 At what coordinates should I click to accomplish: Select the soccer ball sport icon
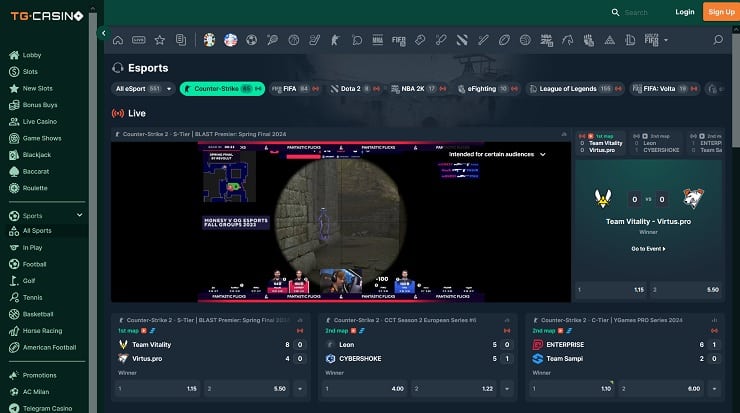click(x=252, y=40)
